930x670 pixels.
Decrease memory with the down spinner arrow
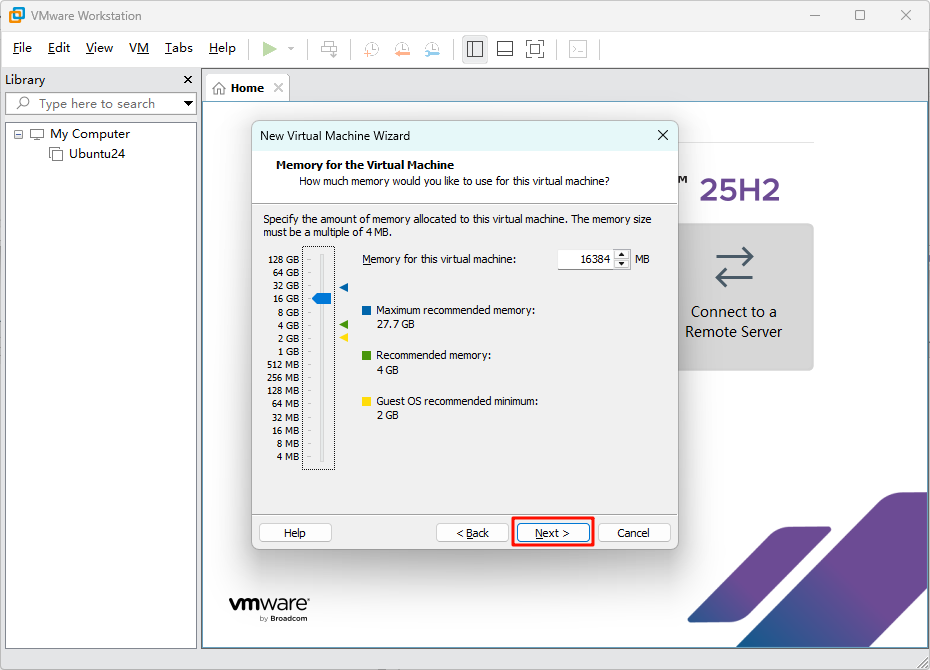tap(622, 264)
